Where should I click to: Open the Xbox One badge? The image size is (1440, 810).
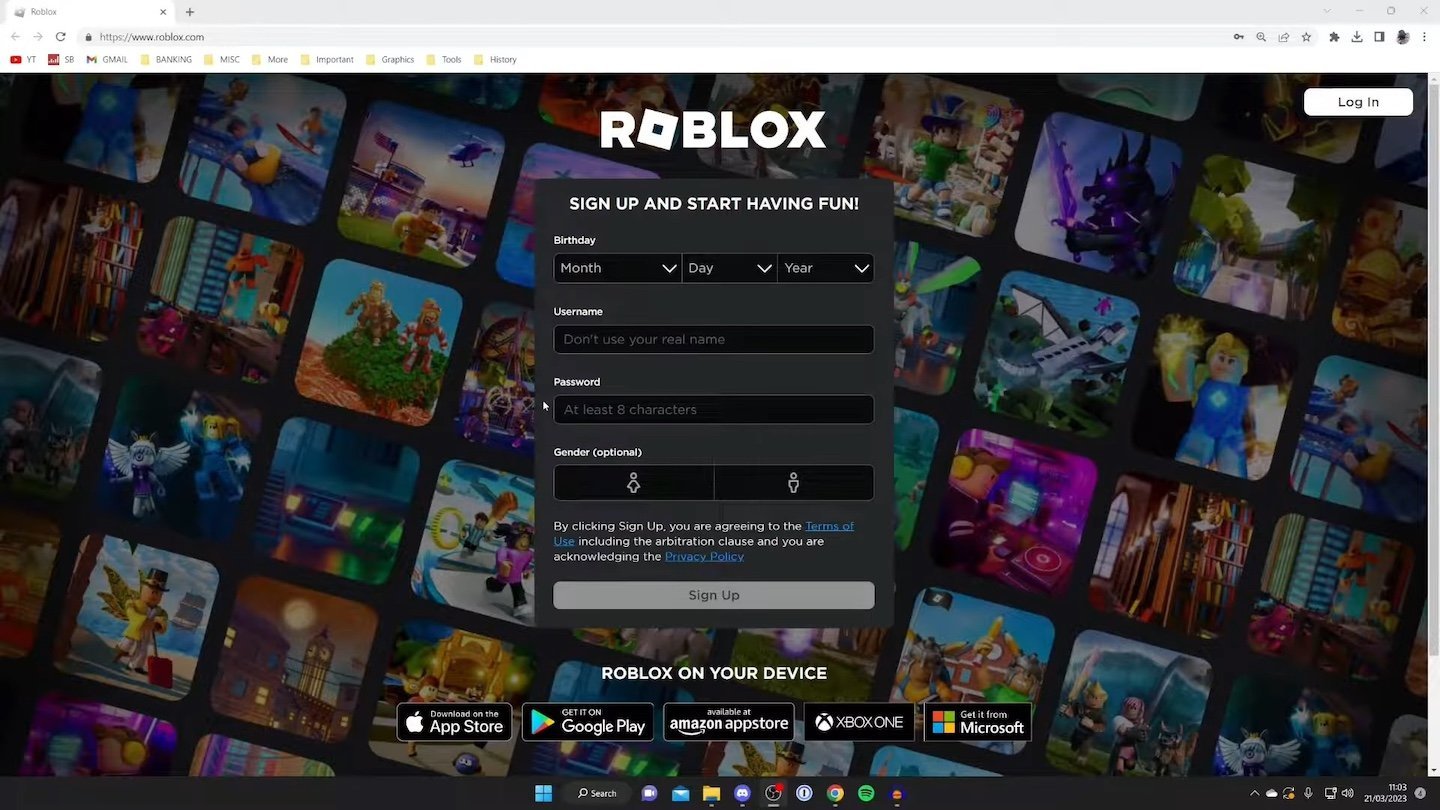point(859,722)
